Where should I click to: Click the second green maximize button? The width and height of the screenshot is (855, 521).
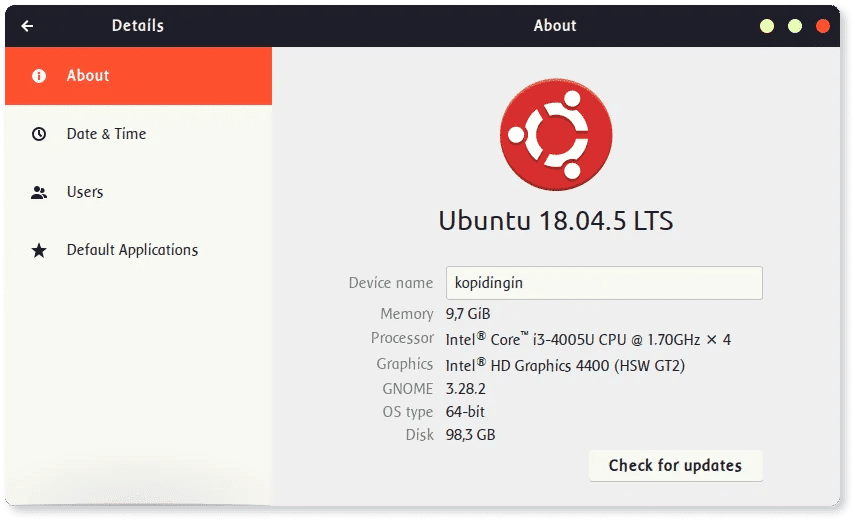pos(795,26)
